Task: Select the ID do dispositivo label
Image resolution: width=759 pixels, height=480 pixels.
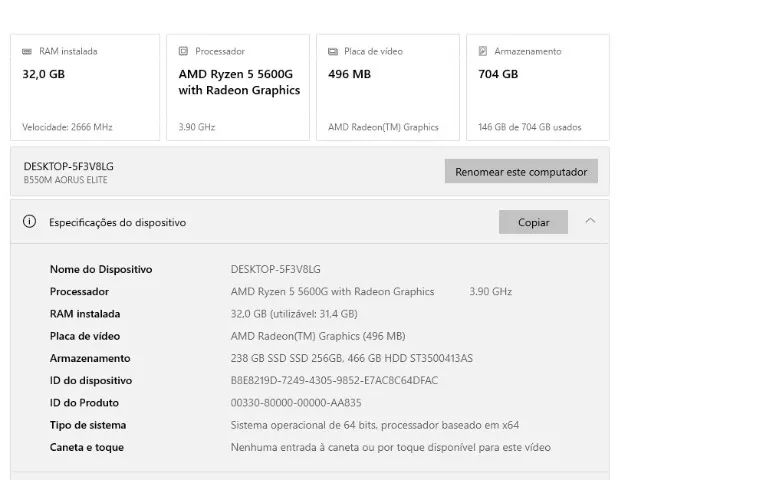Action: click(x=91, y=380)
